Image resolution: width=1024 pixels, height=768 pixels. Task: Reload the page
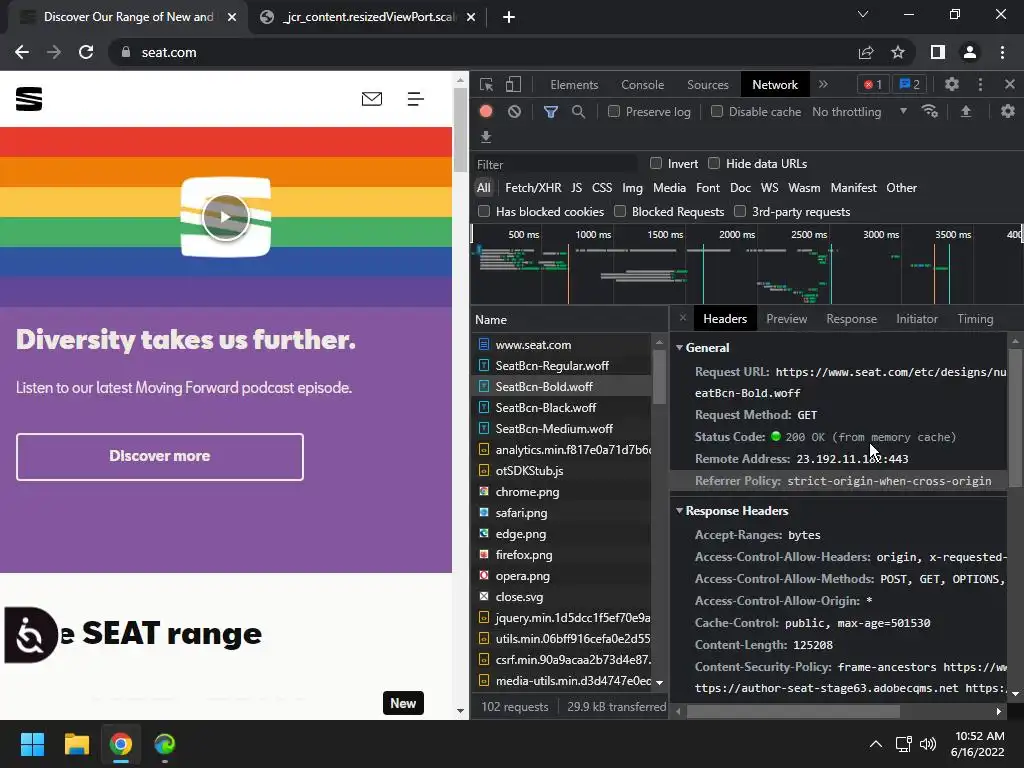[x=86, y=52]
